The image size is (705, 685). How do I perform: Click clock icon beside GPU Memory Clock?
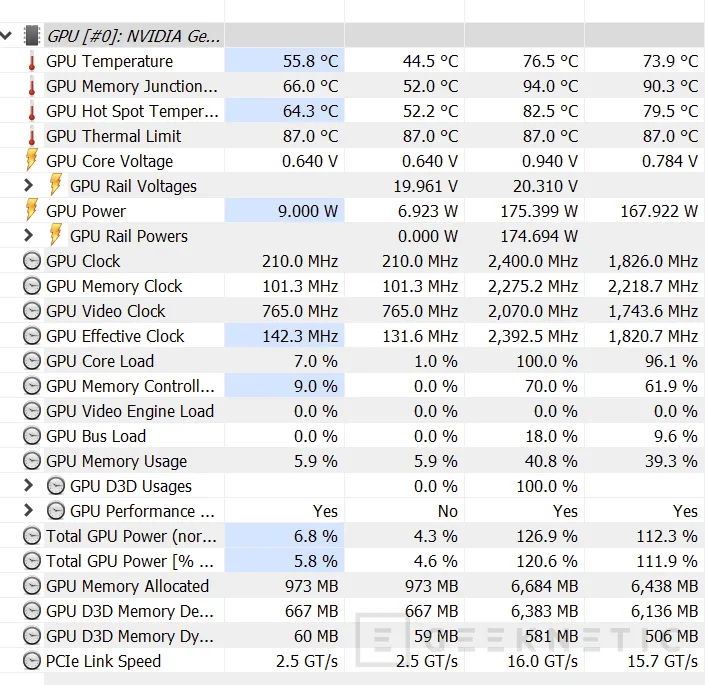pos(32,286)
